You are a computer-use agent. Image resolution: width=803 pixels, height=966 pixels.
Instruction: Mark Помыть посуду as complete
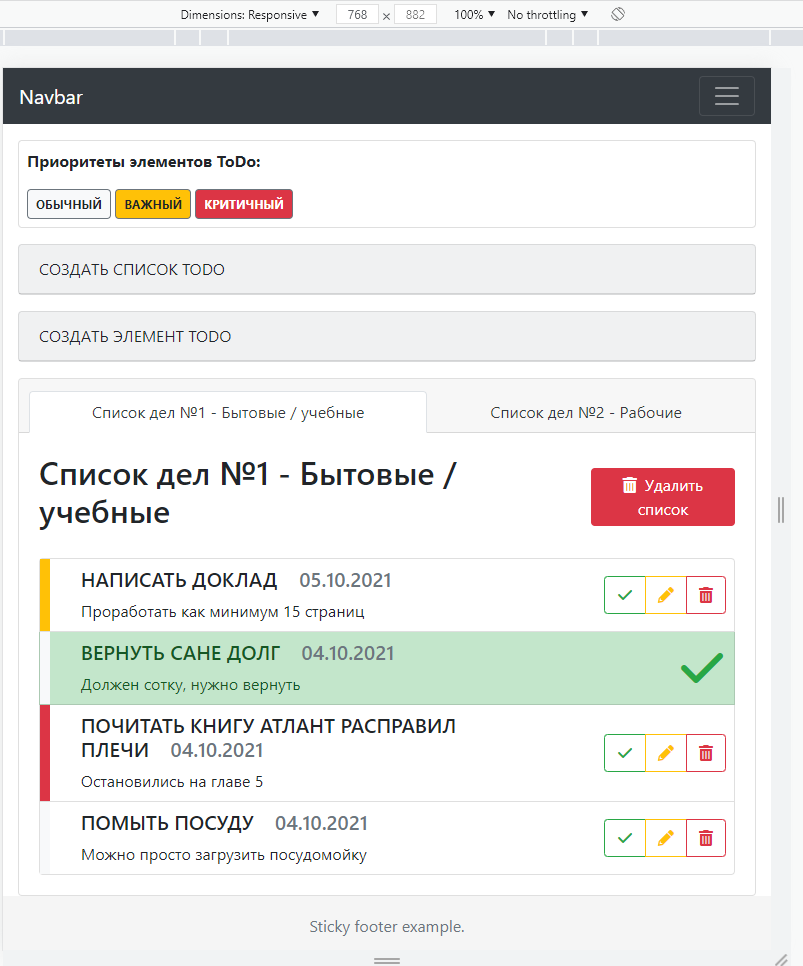624,838
